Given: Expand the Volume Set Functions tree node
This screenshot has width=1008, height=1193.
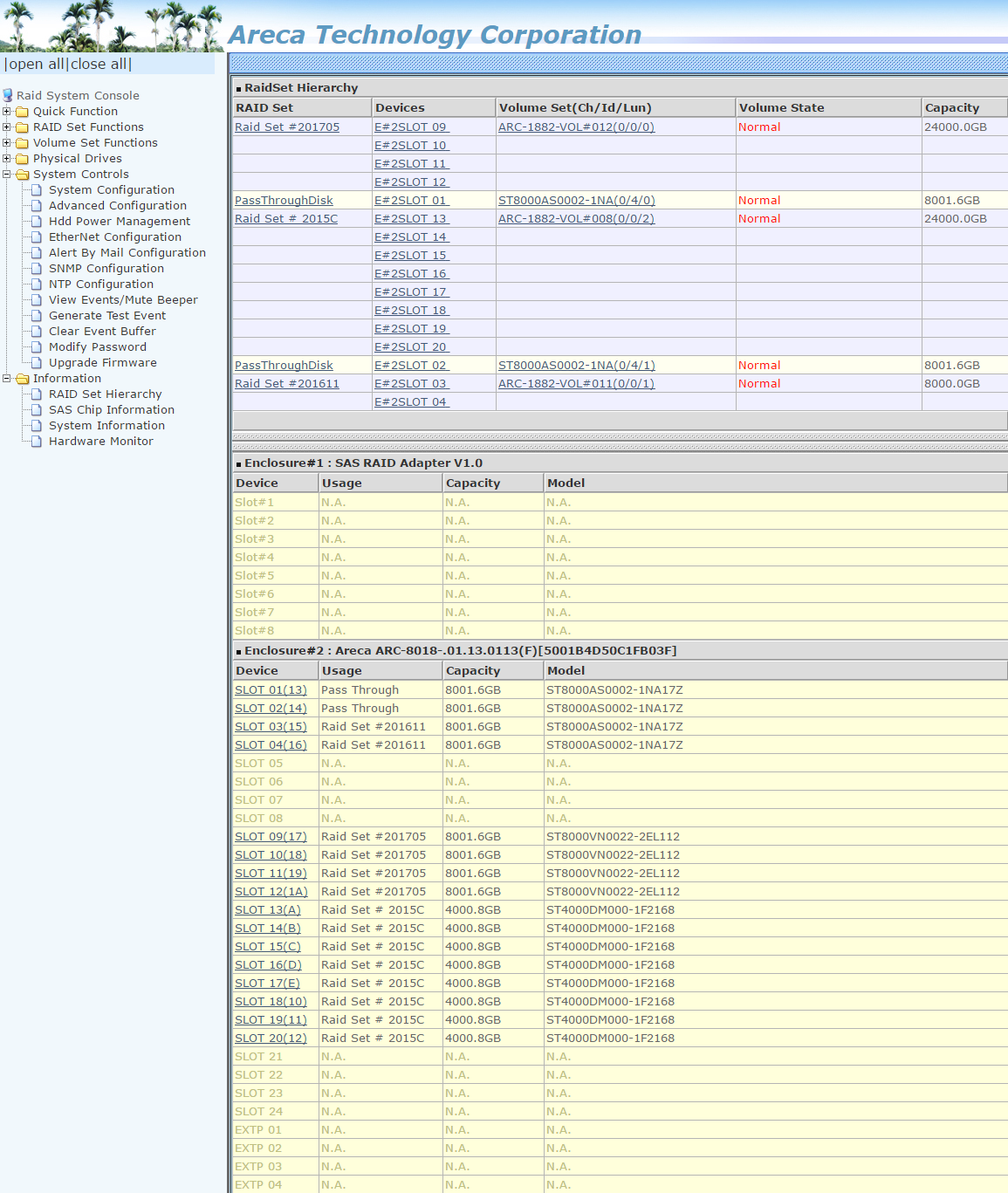Looking at the screenshot, I should click(x=7, y=143).
